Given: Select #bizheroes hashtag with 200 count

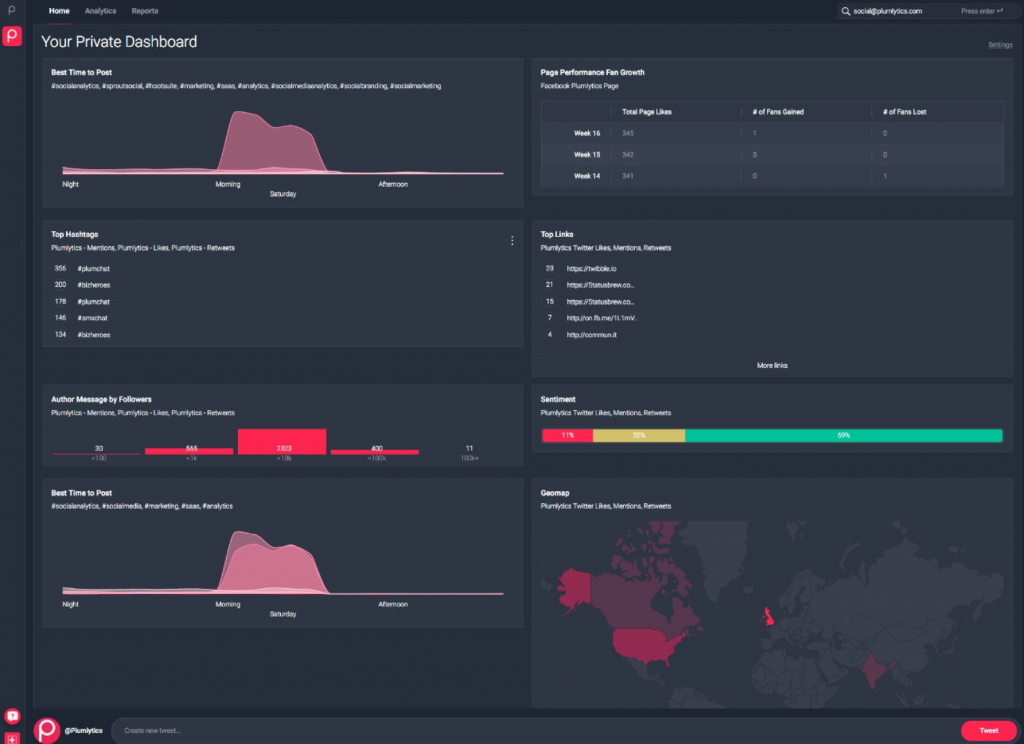Looking at the screenshot, I should [93, 285].
